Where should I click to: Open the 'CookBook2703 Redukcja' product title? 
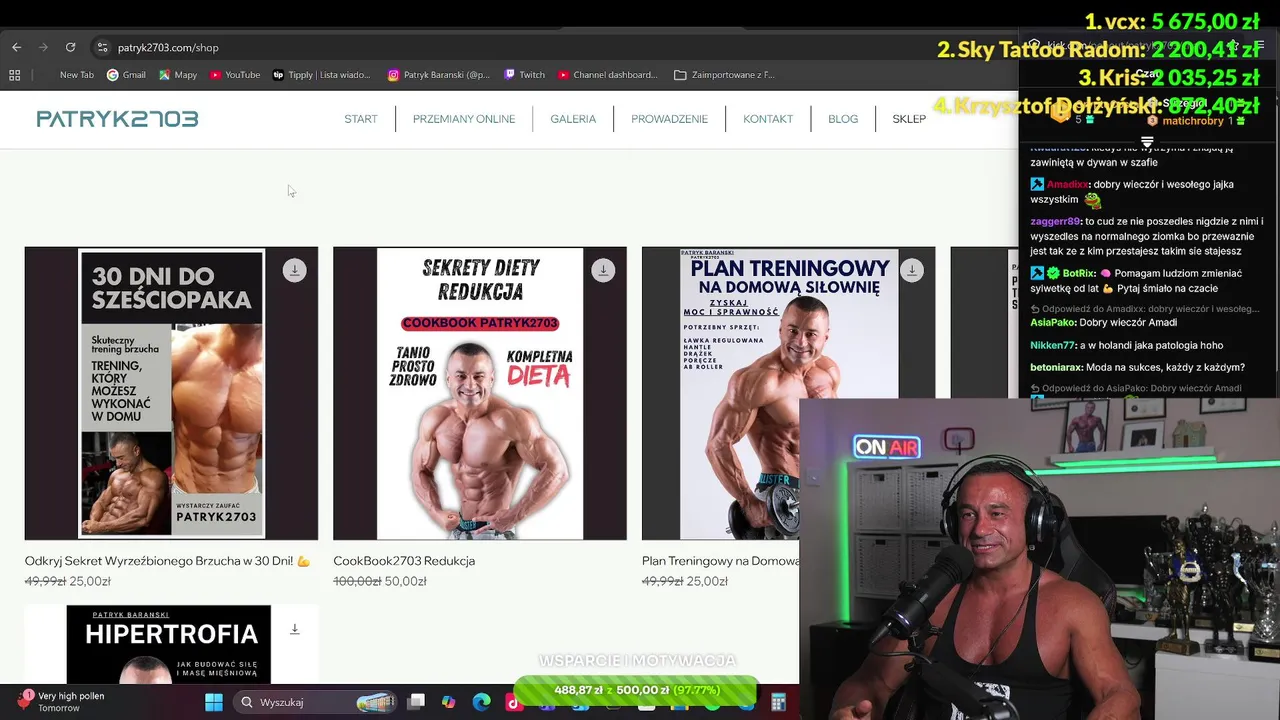coord(404,561)
